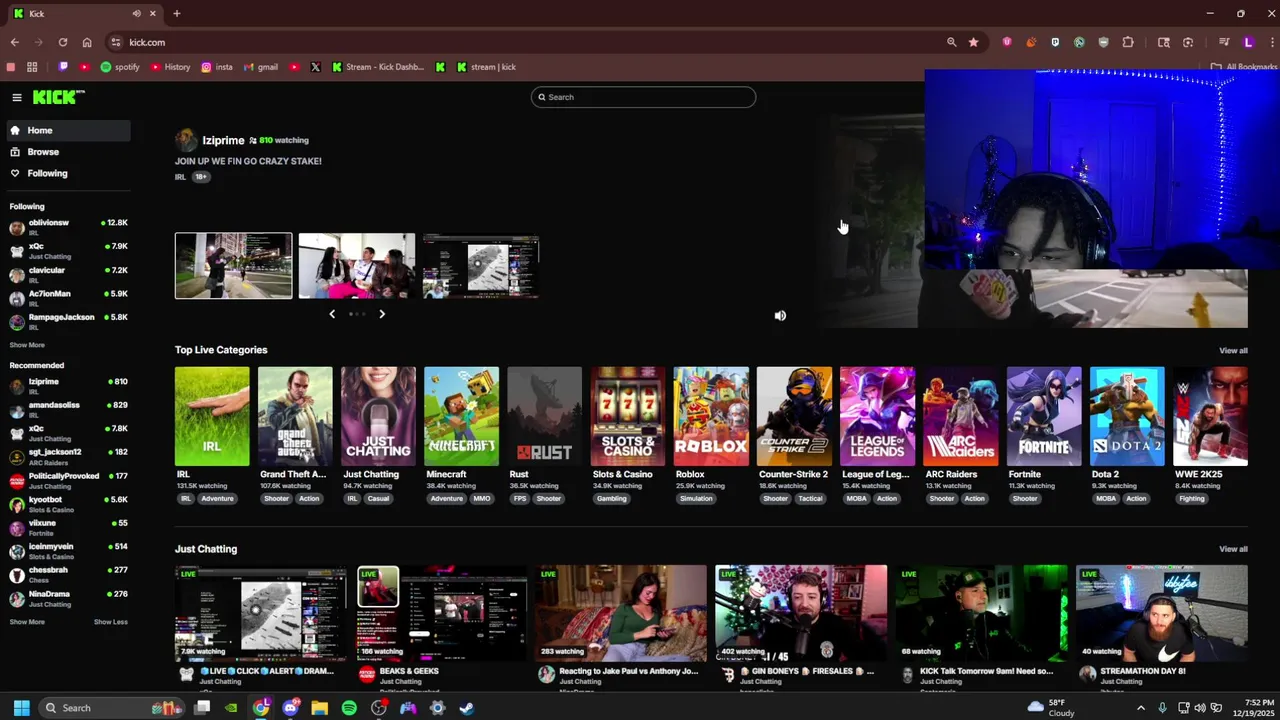Viewport: 1280px width, 720px height.
Task: Go to Home in Kick sidebar
Action: pos(67,130)
